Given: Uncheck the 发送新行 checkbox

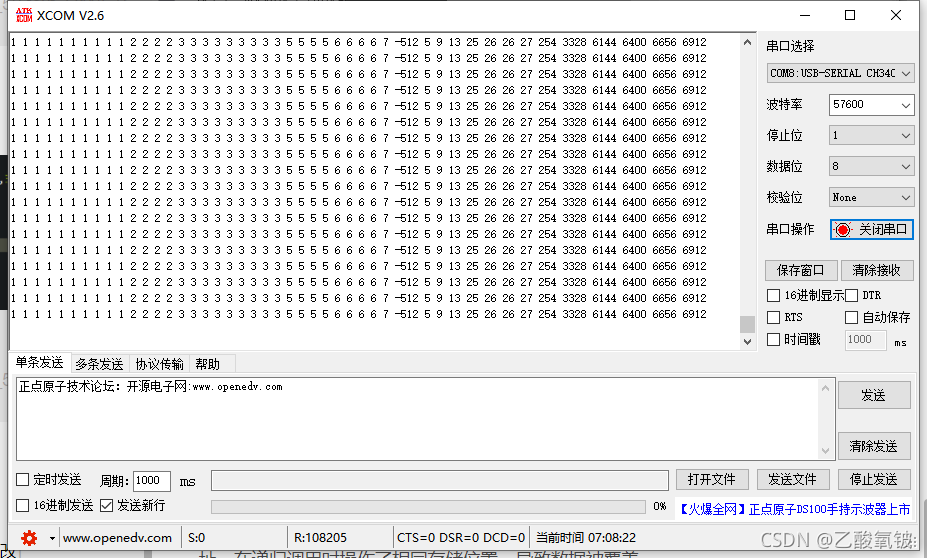Looking at the screenshot, I should 106,505.
